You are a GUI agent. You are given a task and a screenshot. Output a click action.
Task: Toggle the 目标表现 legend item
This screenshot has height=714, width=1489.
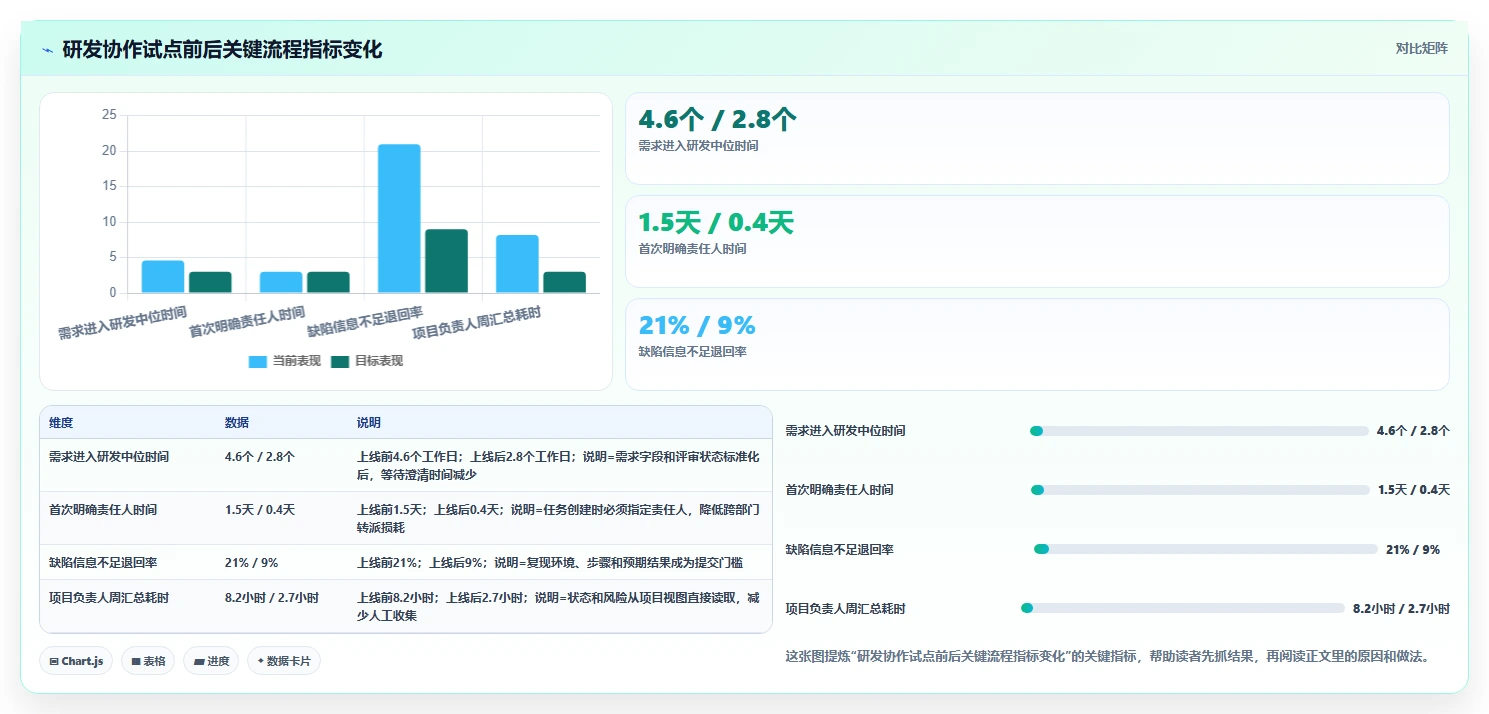pos(367,361)
